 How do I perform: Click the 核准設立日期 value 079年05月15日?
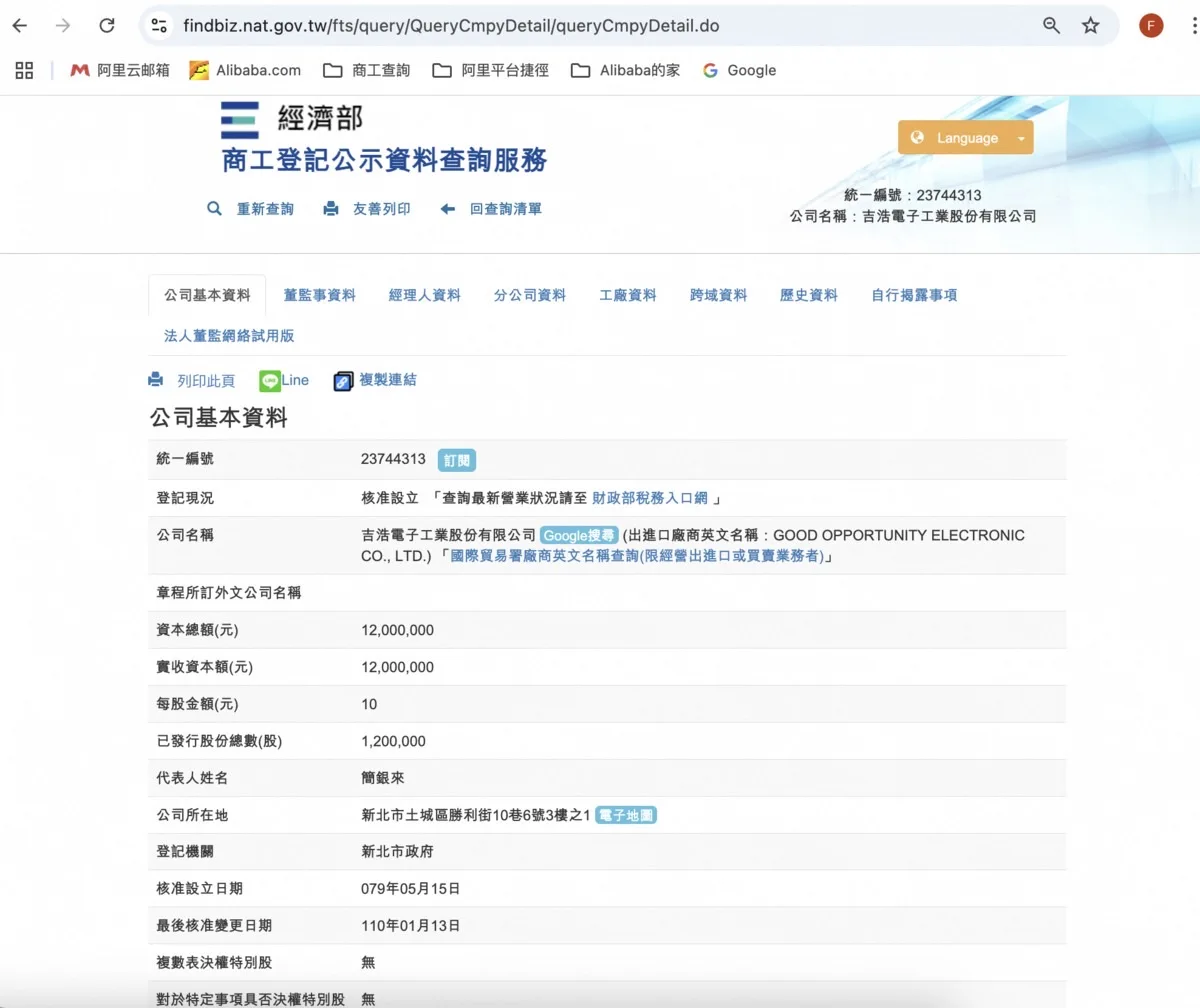(410, 888)
